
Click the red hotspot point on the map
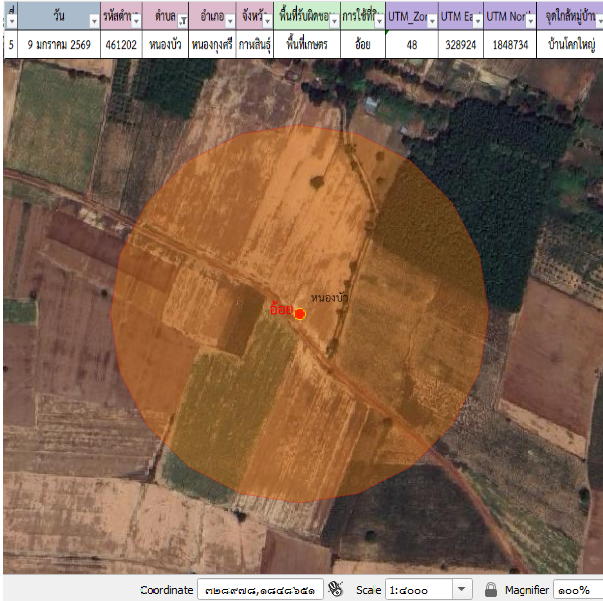pos(300,314)
